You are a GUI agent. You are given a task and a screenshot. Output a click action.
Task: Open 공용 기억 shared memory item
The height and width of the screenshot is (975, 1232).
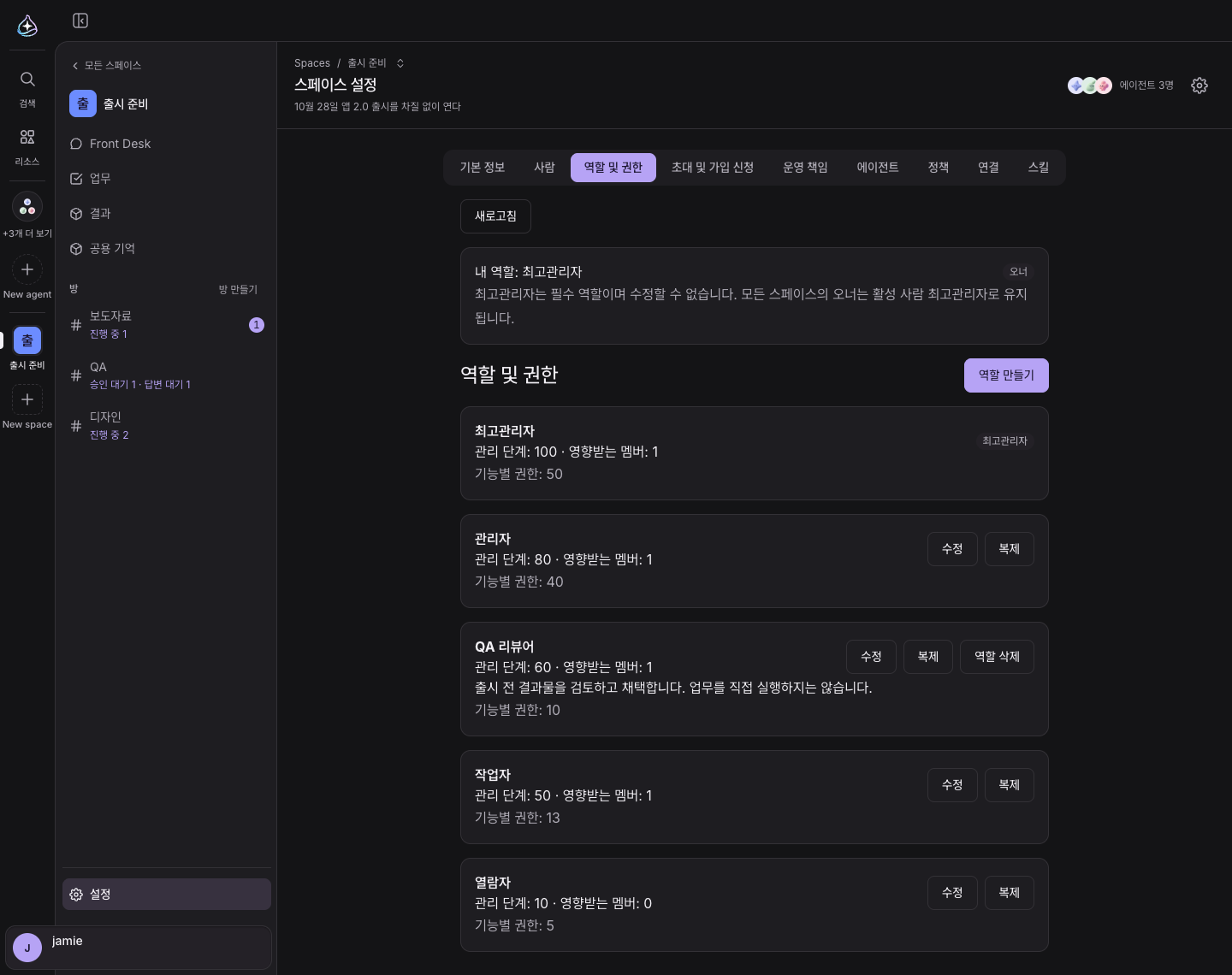click(x=167, y=249)
